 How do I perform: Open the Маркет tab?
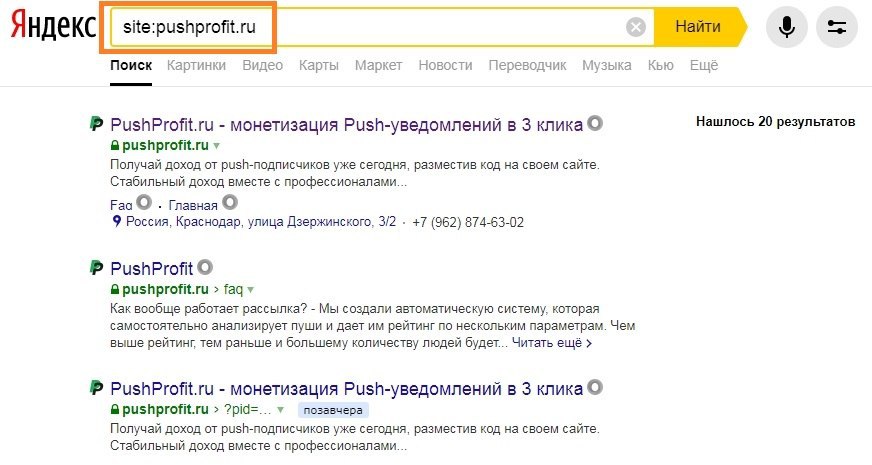[x=379, y=65]
